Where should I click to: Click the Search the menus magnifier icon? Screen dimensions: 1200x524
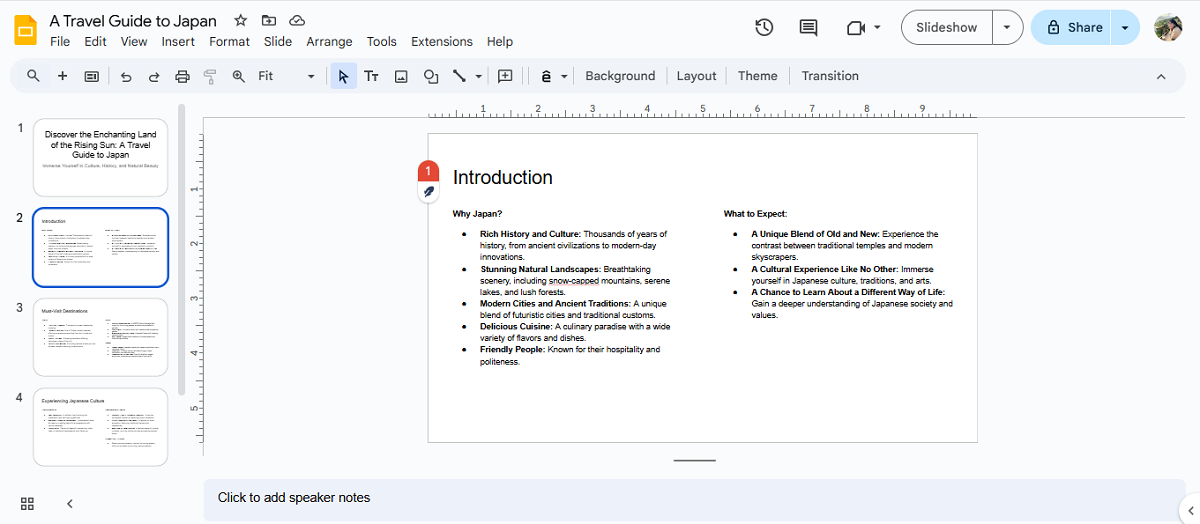tap(33, 76)
